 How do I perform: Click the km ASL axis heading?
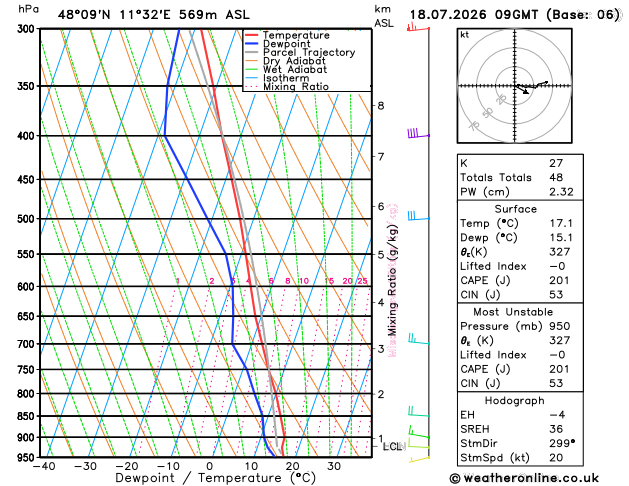pos(384,16)
